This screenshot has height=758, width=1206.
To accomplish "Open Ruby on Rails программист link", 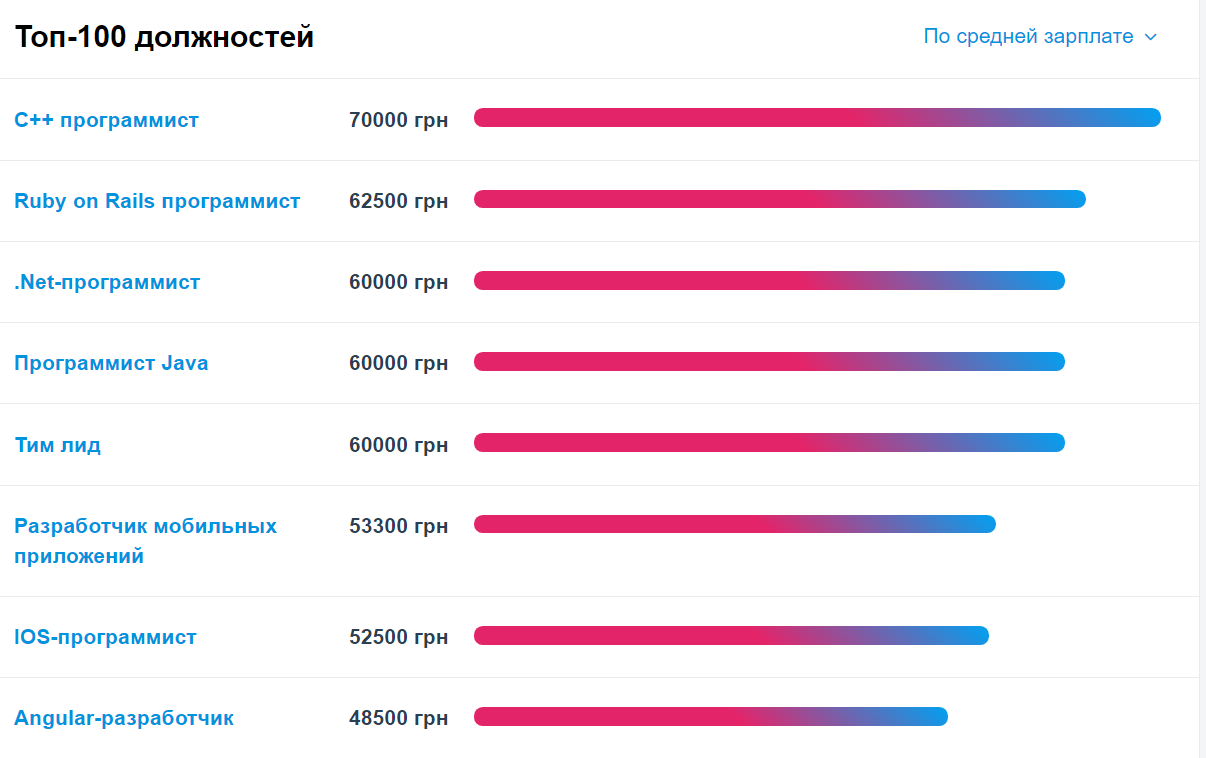I will point(157,201).
